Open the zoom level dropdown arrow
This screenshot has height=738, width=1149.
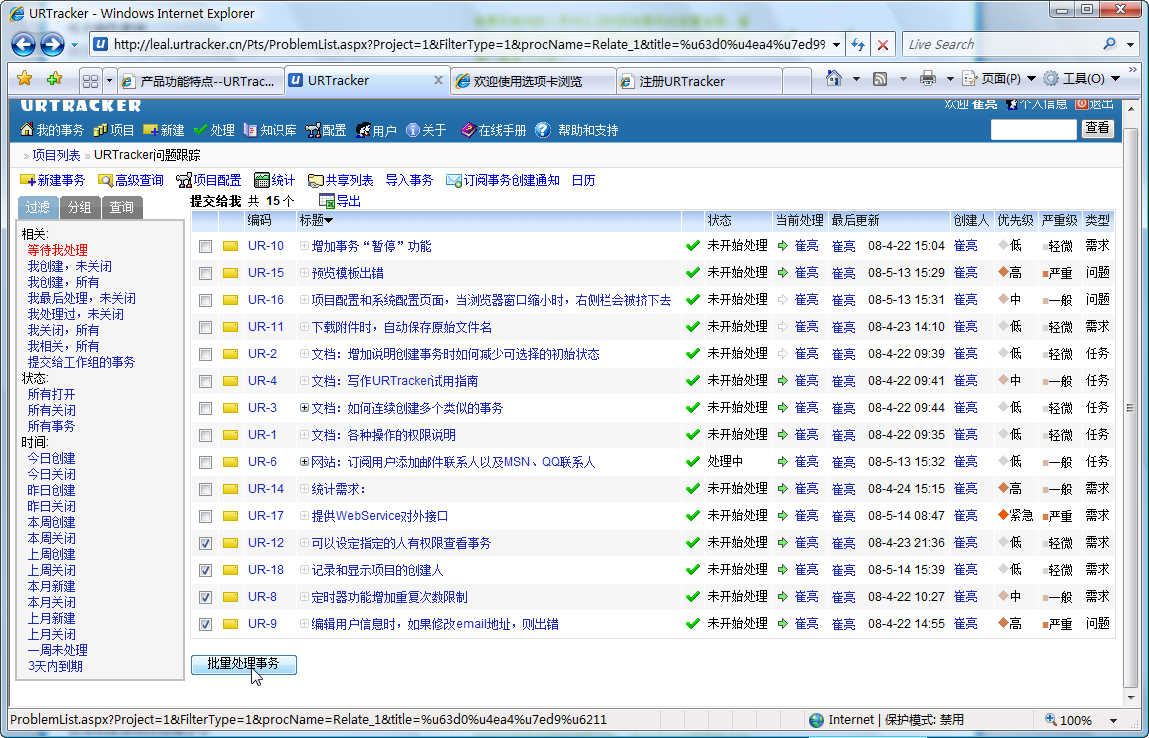[1113, 720]
